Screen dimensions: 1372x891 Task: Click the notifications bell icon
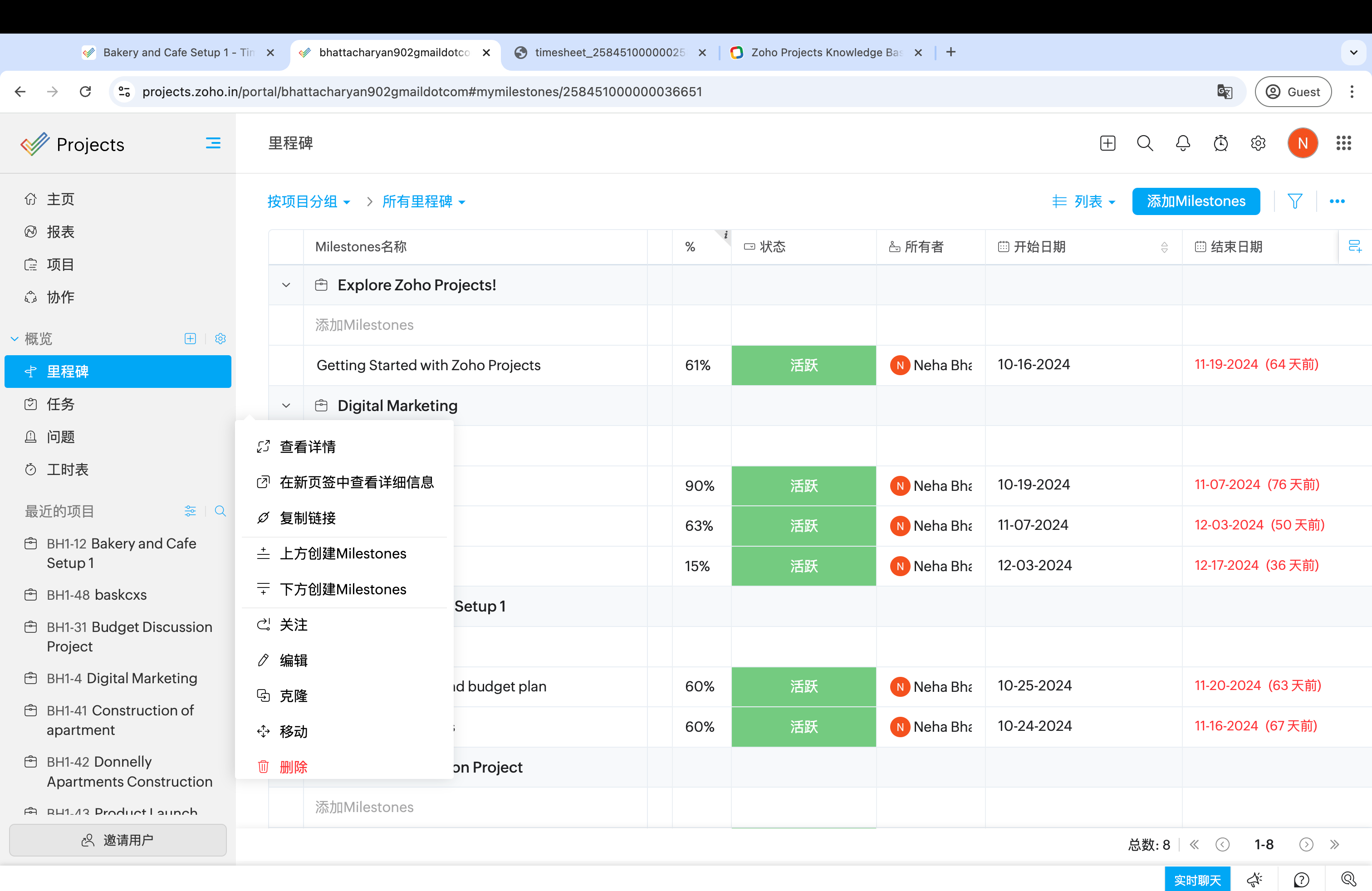pyautogui.click(x=1182, y=143)
